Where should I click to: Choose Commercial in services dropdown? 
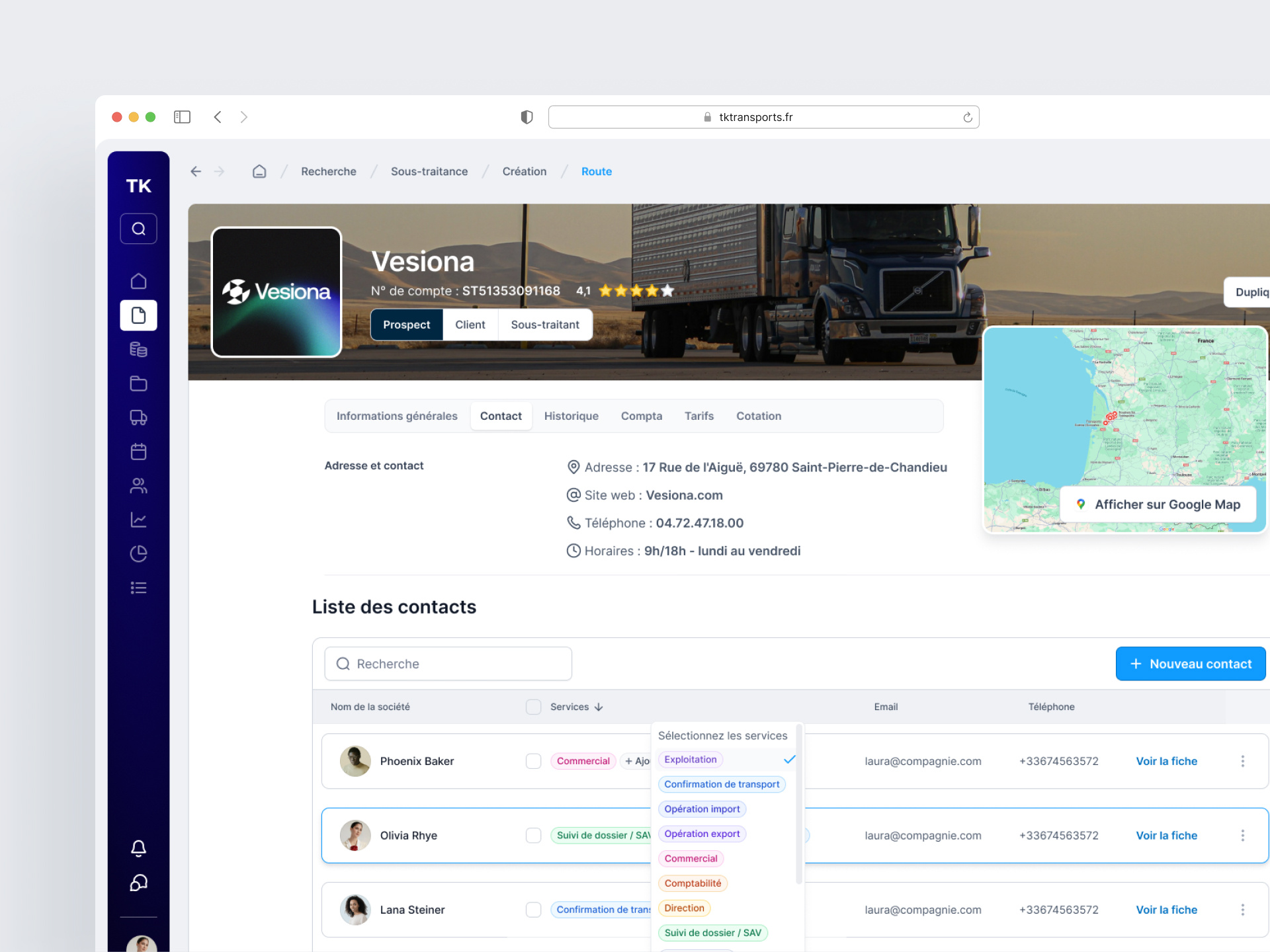point(691,859)
